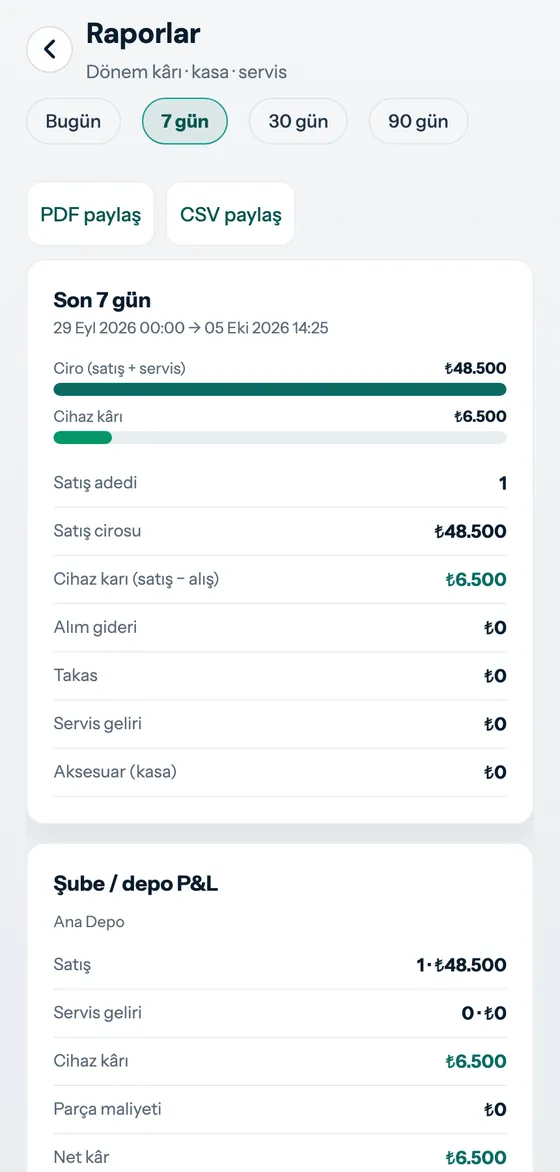
Task: Tap the back arrow icon
Action: coord(49,49)
